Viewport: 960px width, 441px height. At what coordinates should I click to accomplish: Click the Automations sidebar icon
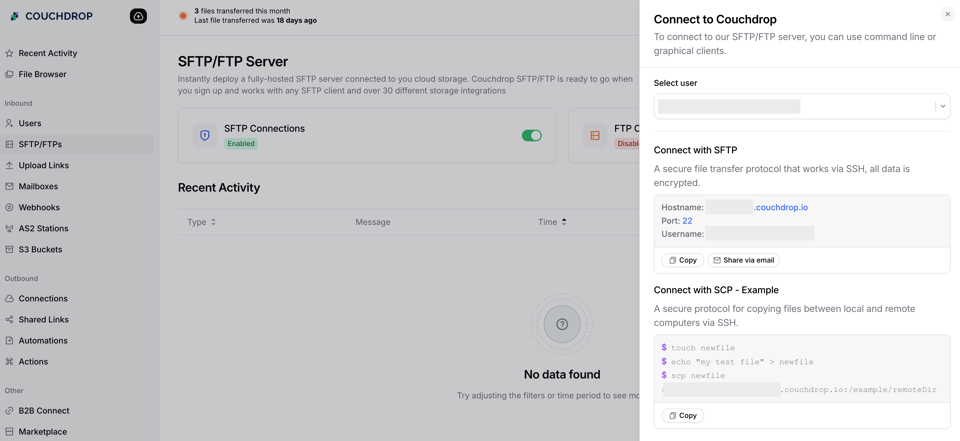point(9,341)
